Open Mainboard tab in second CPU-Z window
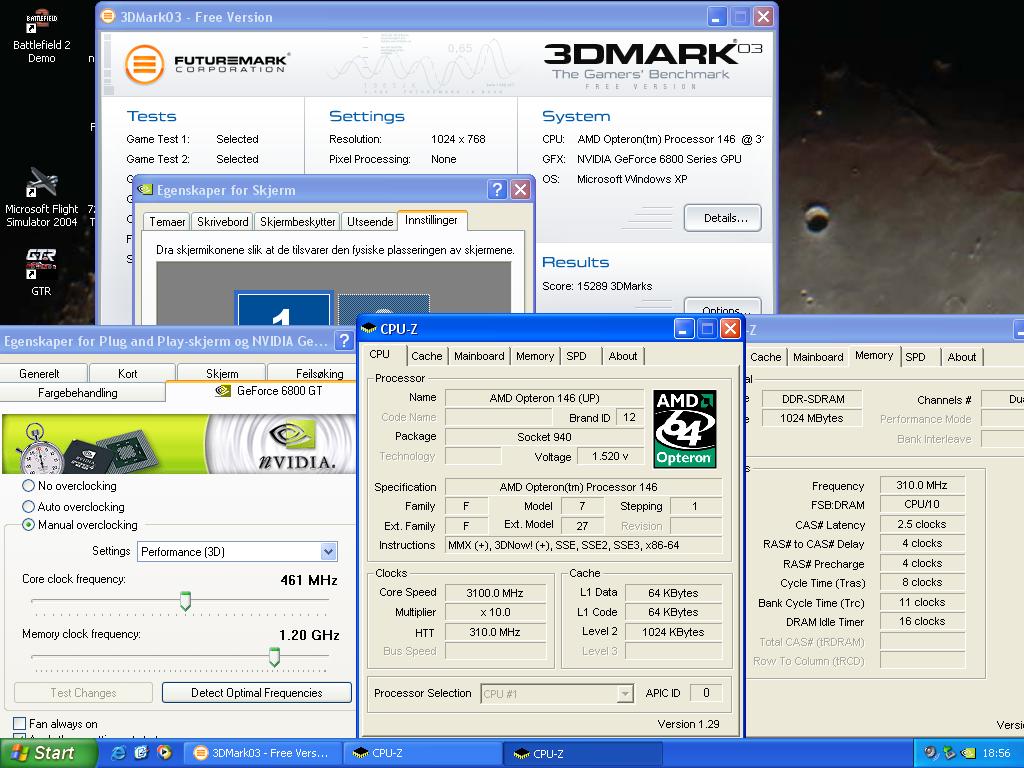 [x=818, y=357]
